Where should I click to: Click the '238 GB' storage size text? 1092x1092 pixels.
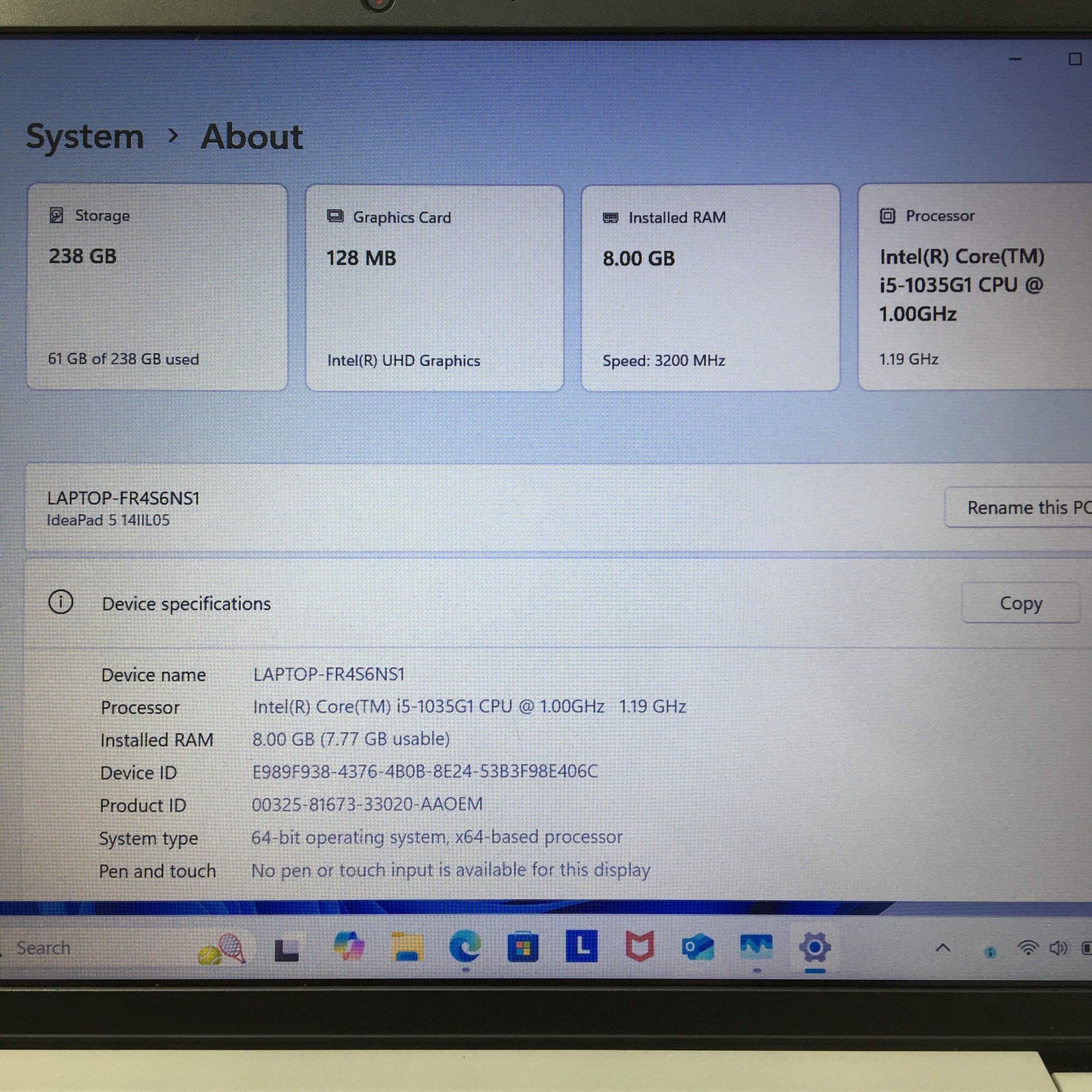click(x=83, y=256)
